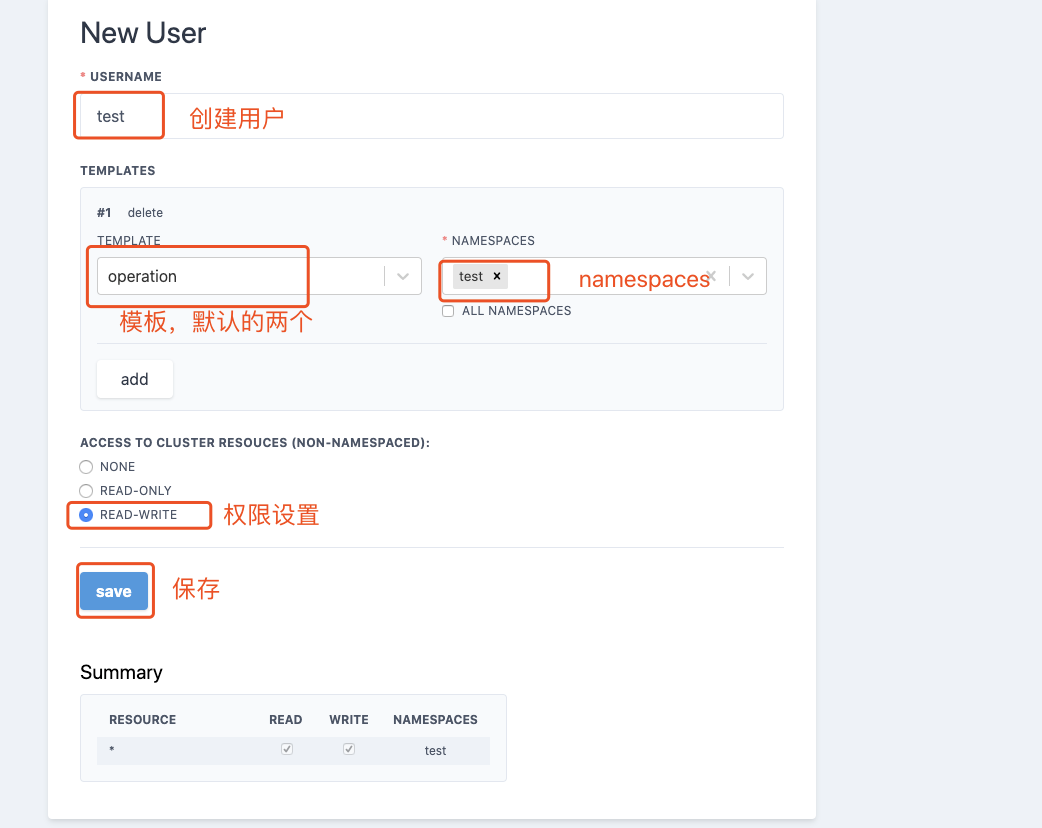Click the add template button
The height and width of the screenshot is (828, 1042).
click(x=135, y=379)
